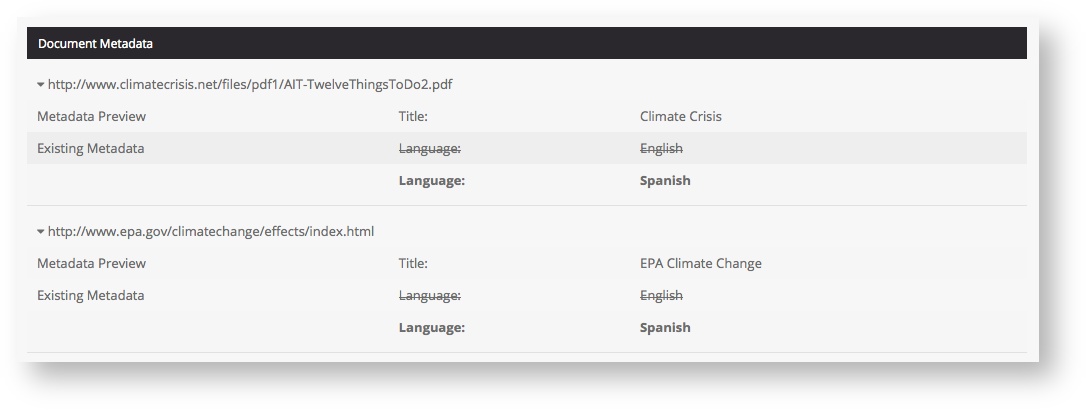Click Existing Metadata in the climatecrisis.net section
This screenshot has width=1087, height=410.
tap(90, 149)
